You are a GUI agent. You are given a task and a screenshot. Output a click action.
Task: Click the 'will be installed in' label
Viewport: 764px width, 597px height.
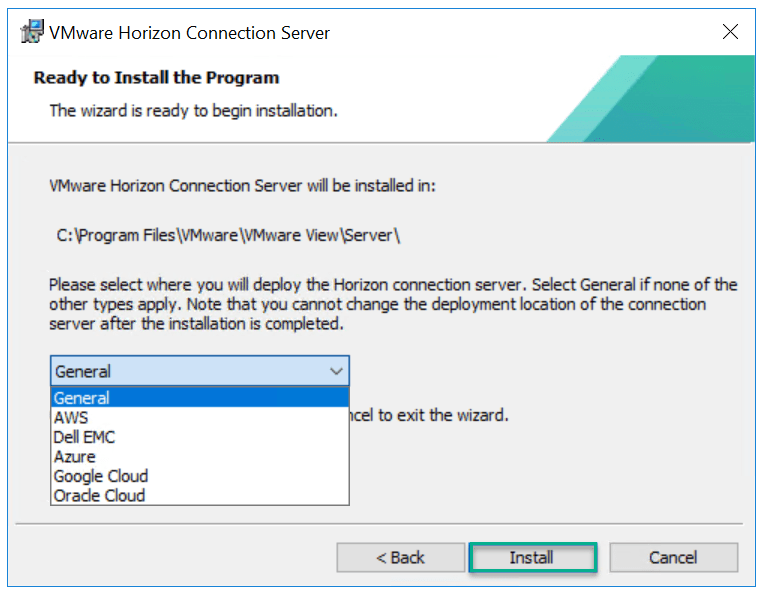tap(242, 186)
